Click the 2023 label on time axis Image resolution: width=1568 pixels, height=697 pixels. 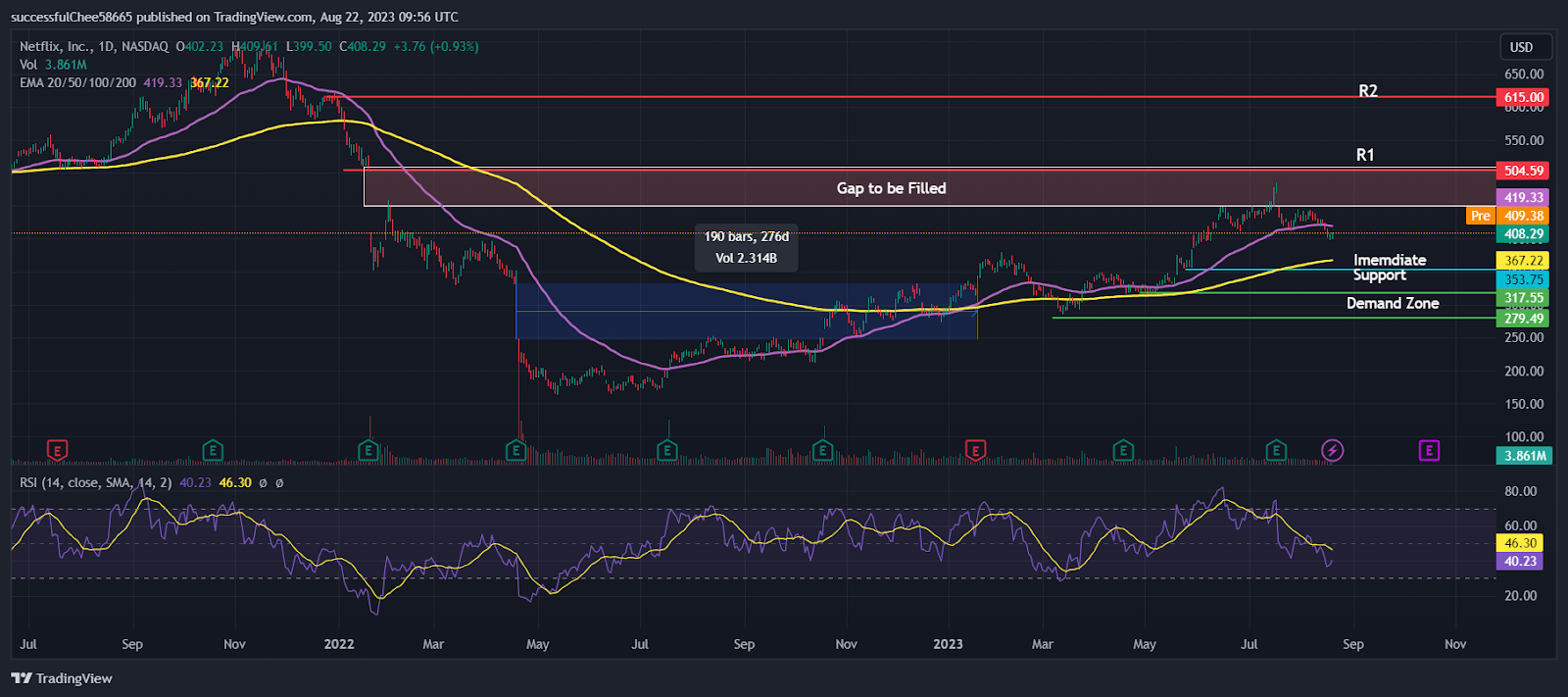[948, 644]
